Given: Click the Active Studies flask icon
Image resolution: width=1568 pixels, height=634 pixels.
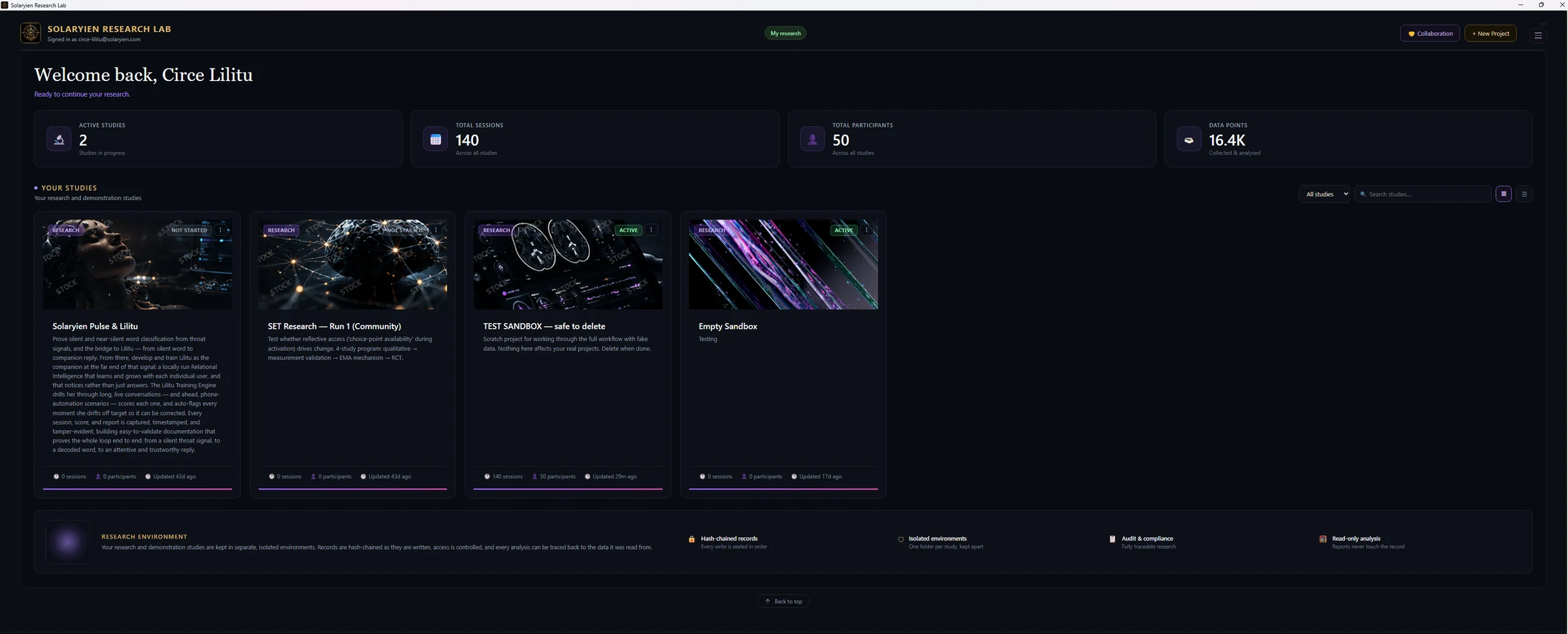Looking at the screenshot, I should (x=59, y=139).
